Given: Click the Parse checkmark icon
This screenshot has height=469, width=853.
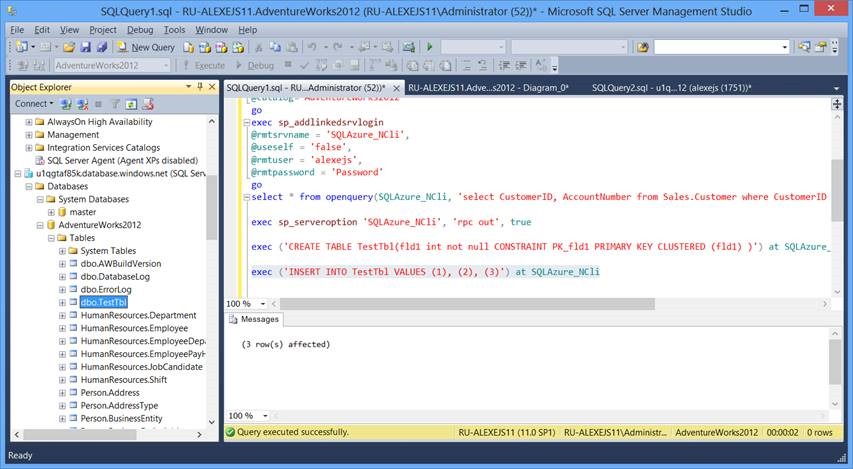Looking at the screenshot, I should point(305,65).
